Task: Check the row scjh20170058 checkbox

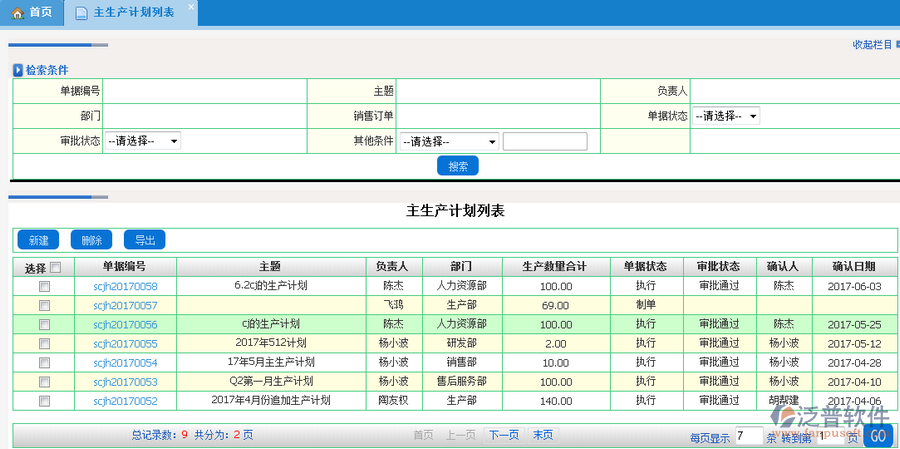Action: 43,286
